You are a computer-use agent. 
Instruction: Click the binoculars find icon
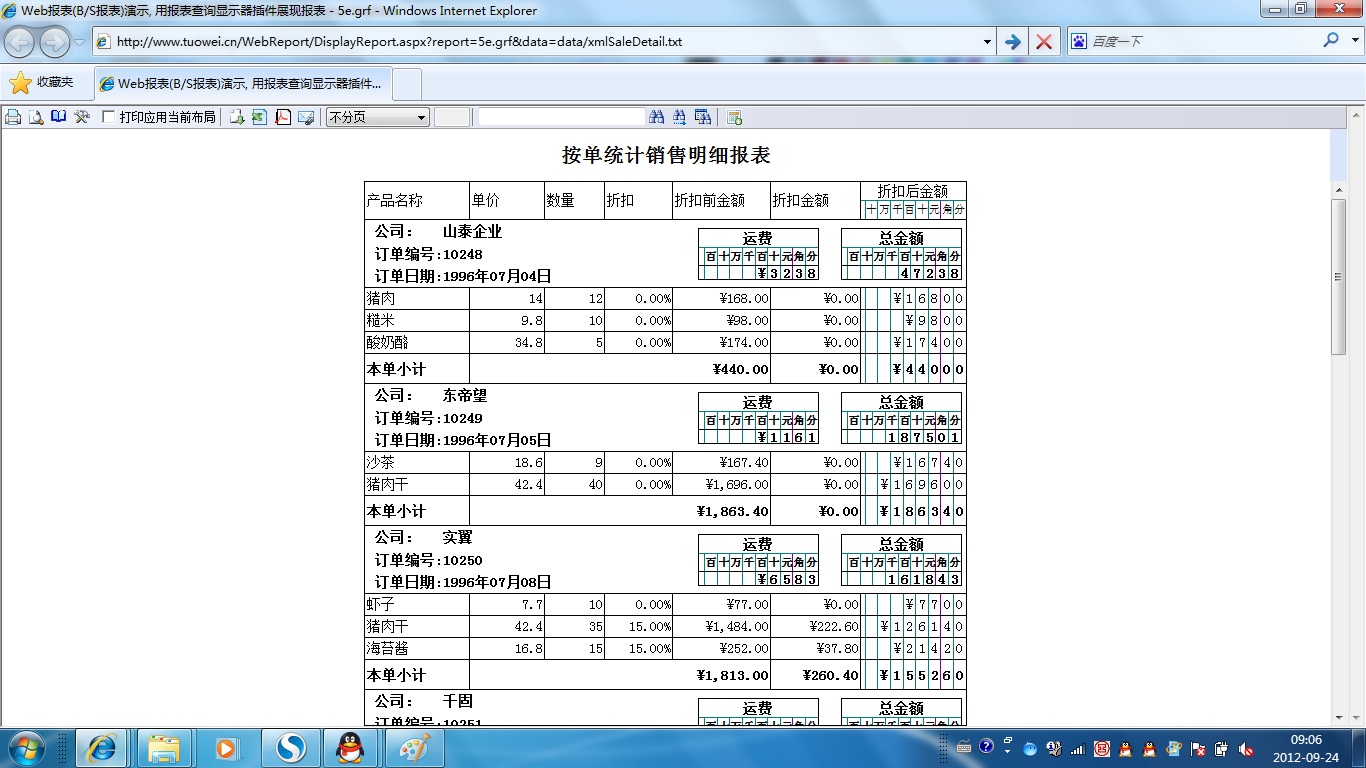pyautogui.click(x=656, y=117)
